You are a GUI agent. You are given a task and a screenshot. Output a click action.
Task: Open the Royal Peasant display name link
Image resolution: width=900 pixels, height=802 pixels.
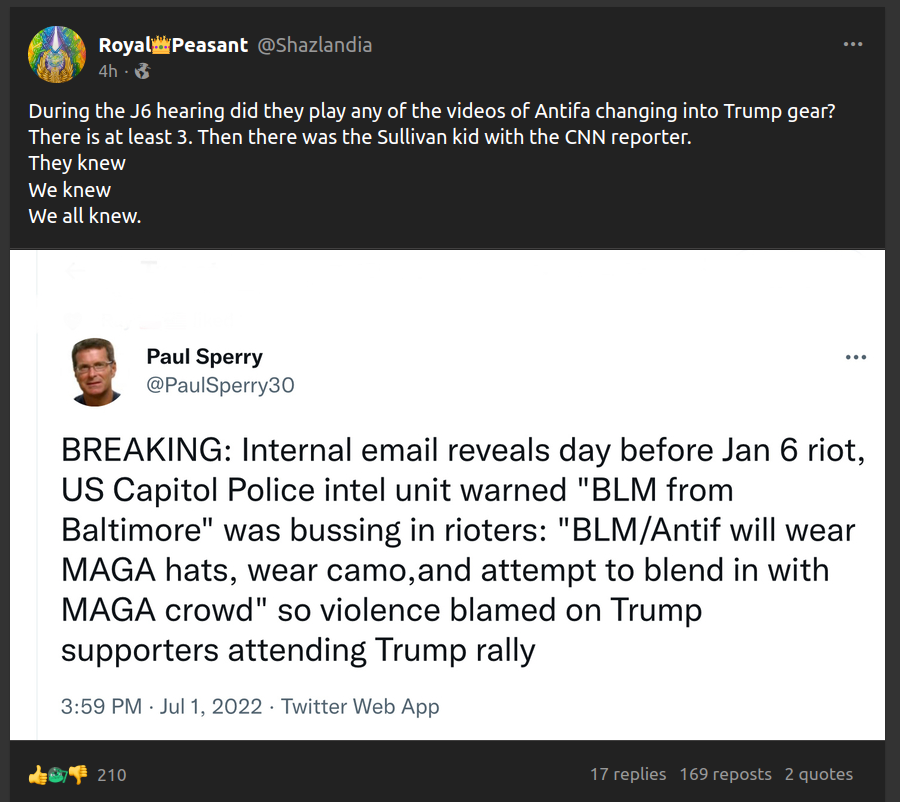172,45
